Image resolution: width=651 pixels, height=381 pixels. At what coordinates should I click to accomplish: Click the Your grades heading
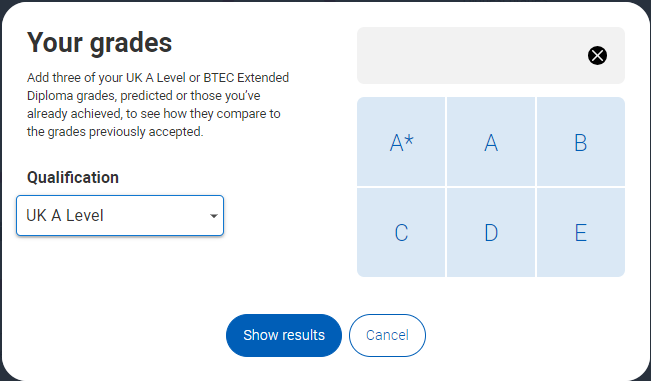point(100,42)
